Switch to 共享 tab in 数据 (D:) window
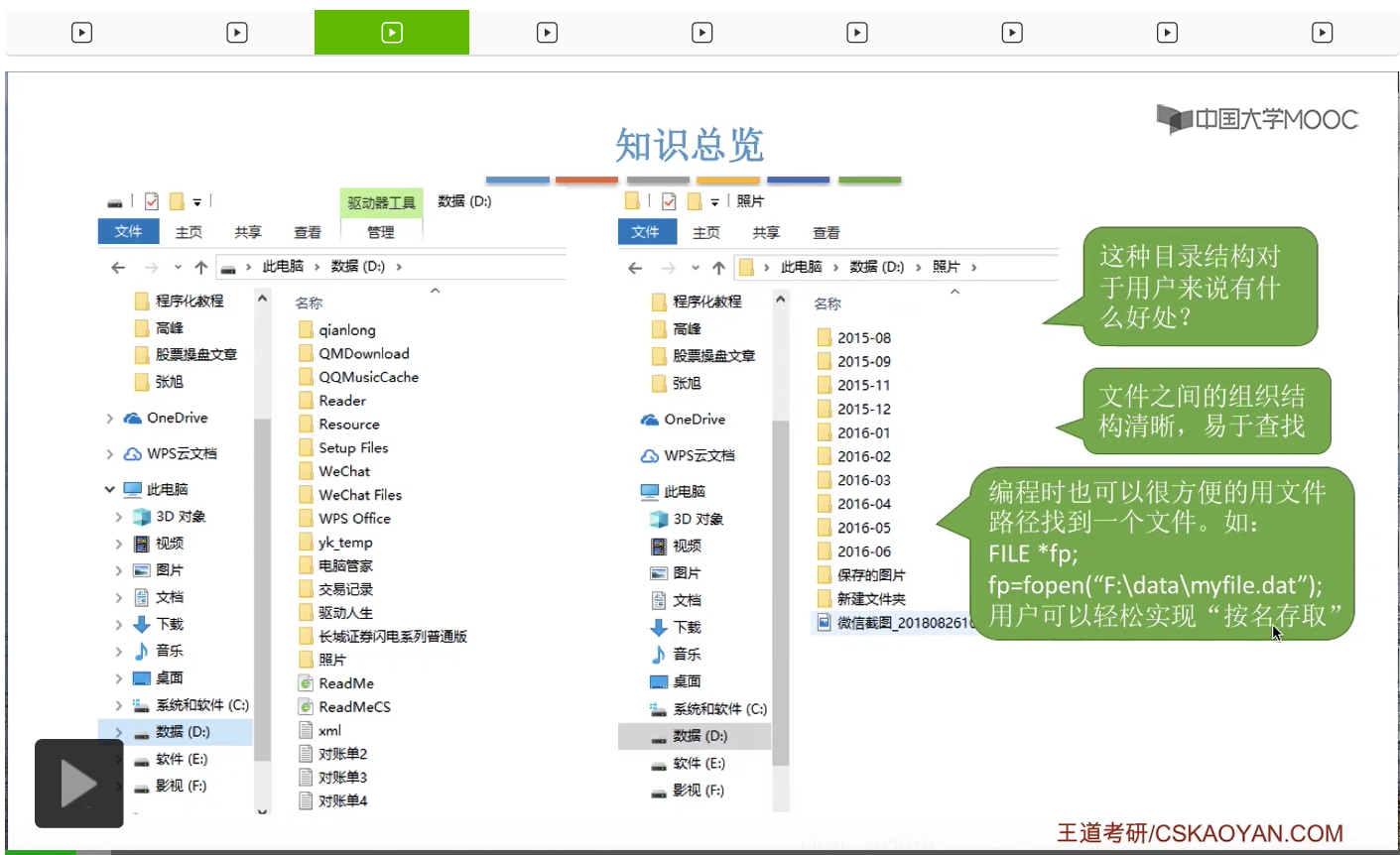The image size is (1400, 855). click(x=248, y=232)
